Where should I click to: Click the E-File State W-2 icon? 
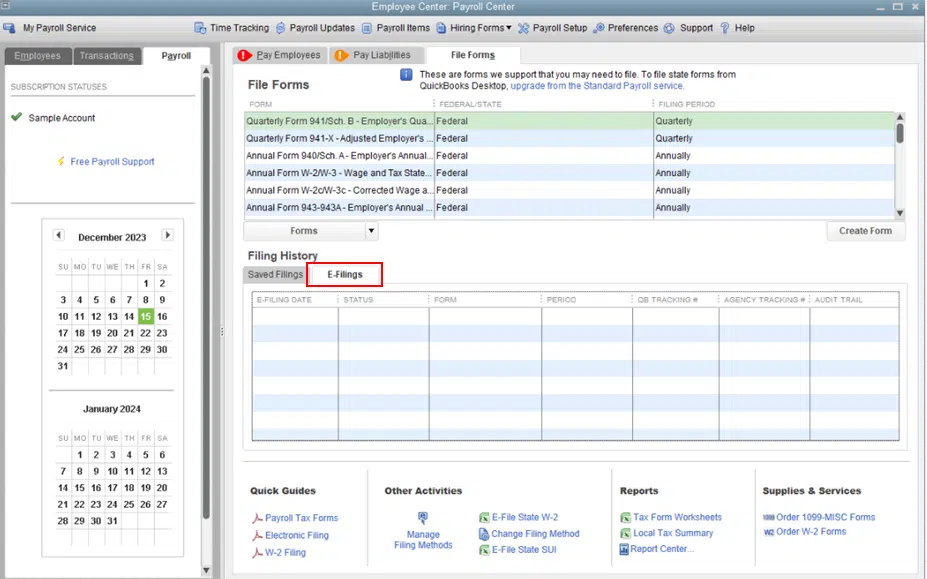(x=484, y=518)
